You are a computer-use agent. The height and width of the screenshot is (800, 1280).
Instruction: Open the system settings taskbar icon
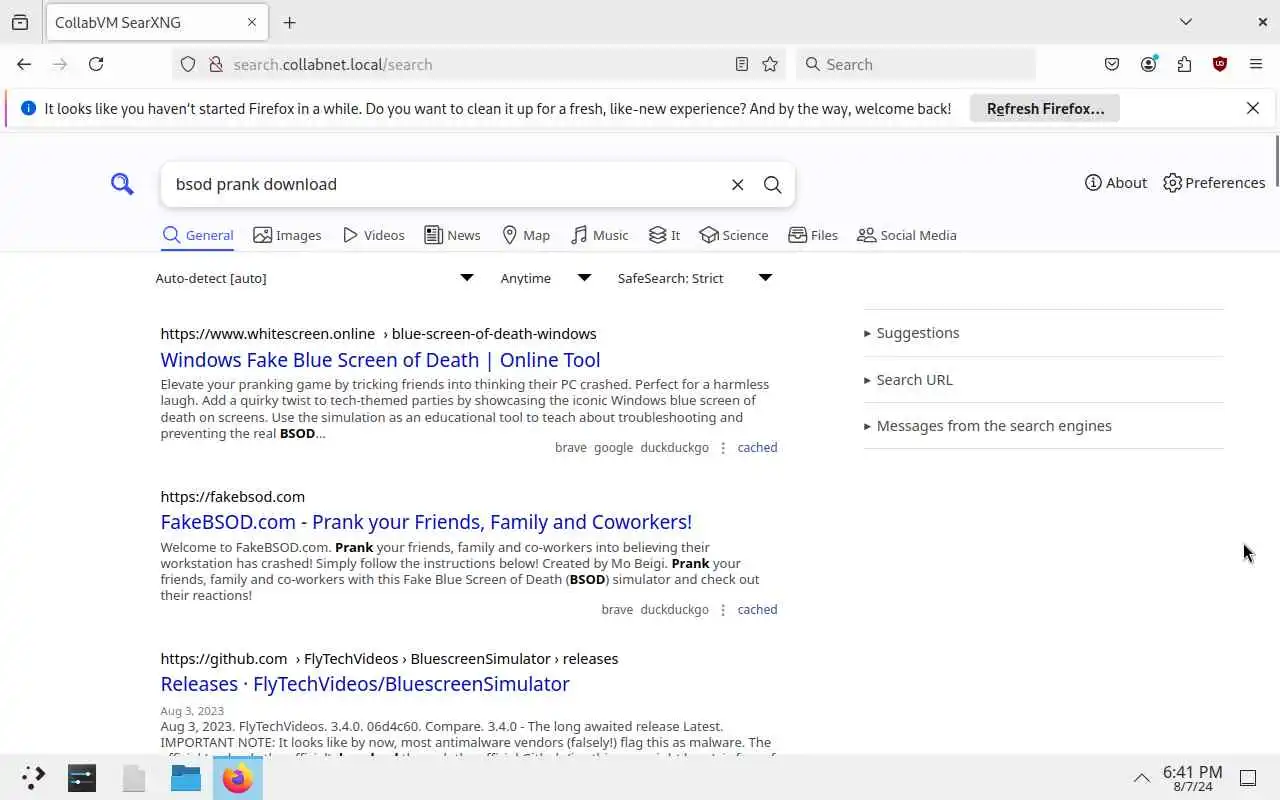tap(82, 777)
